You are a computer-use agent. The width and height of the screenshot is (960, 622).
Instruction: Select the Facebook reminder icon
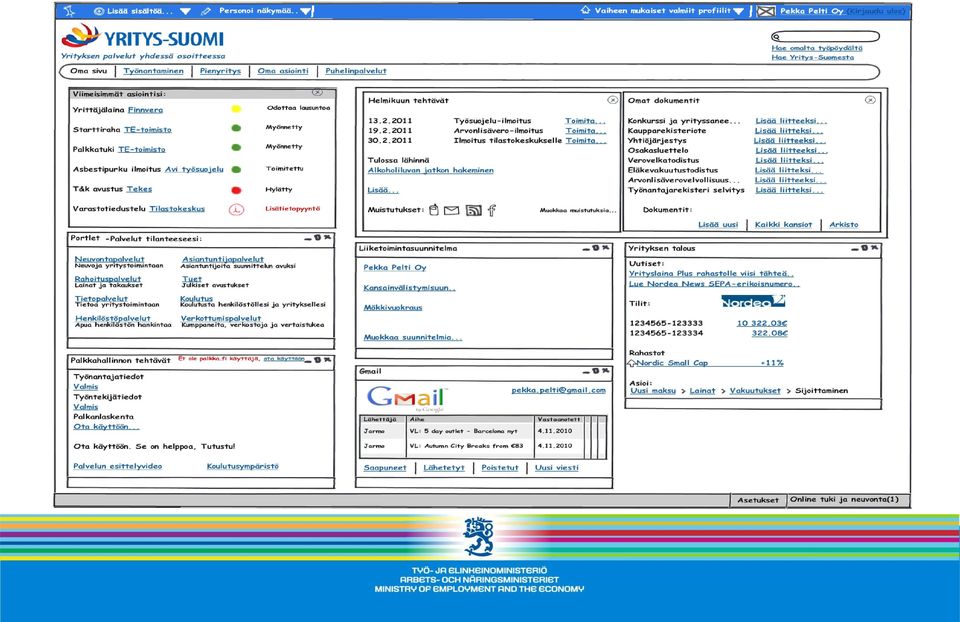coord(492,211)
